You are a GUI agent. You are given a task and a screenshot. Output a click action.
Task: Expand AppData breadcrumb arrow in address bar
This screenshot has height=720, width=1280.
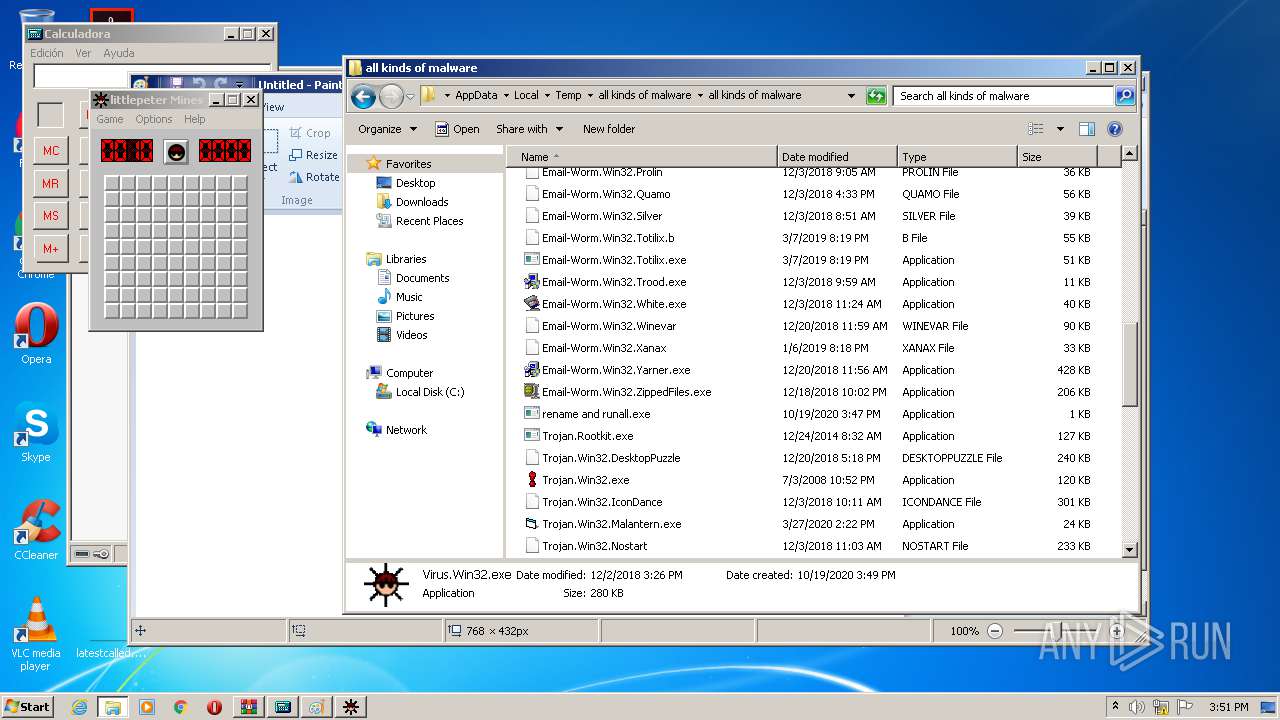click(x=506, y=96)
